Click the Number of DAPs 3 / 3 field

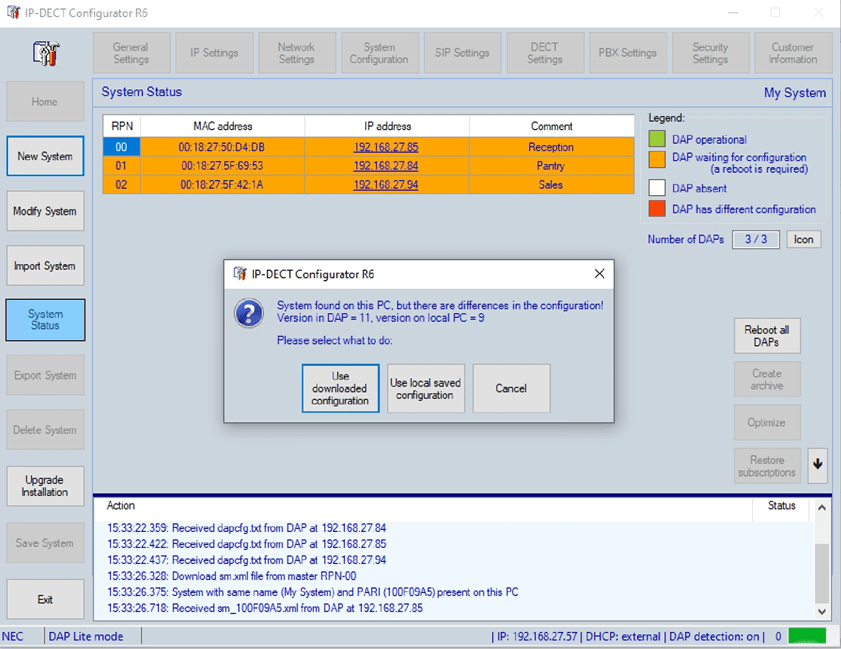(756, 239)
